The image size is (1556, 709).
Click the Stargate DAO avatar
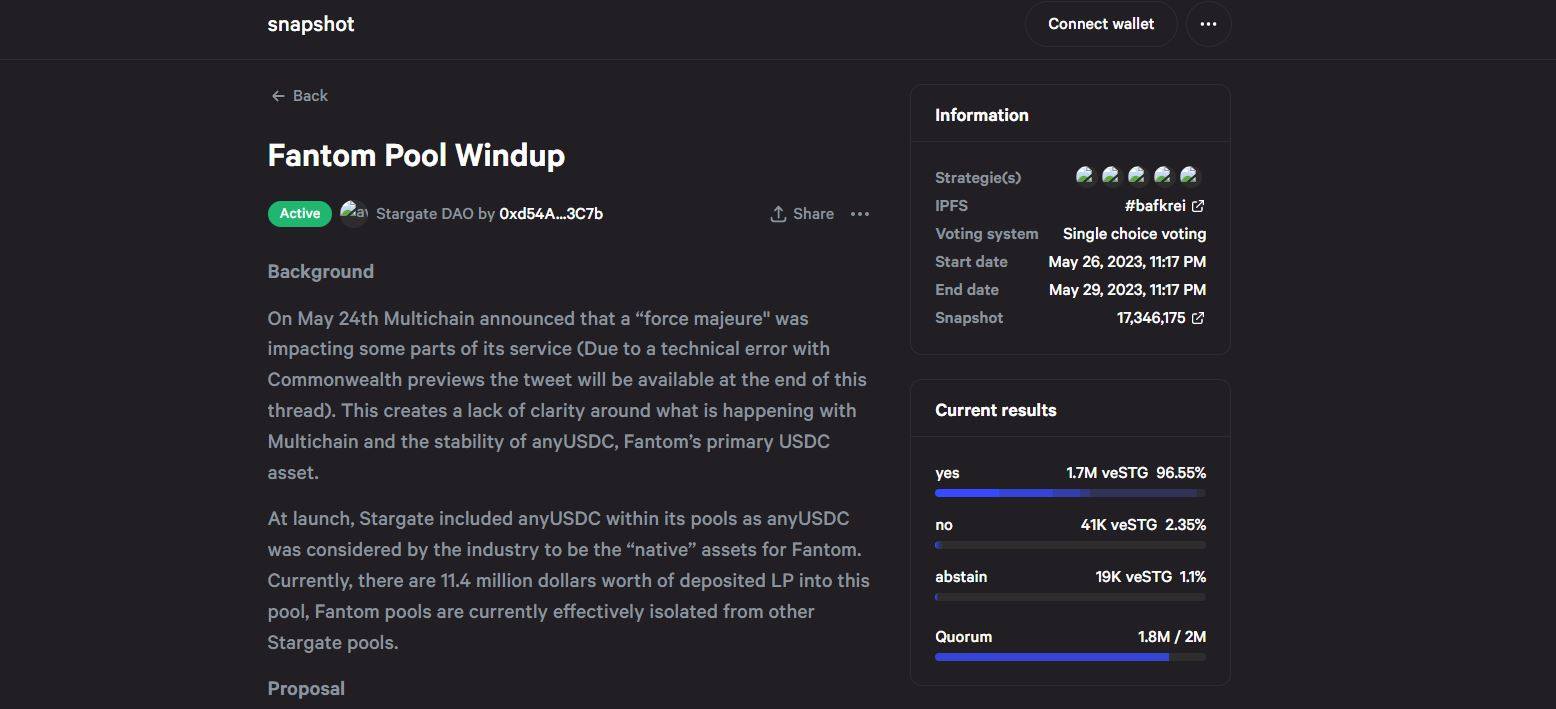point(354,213)
